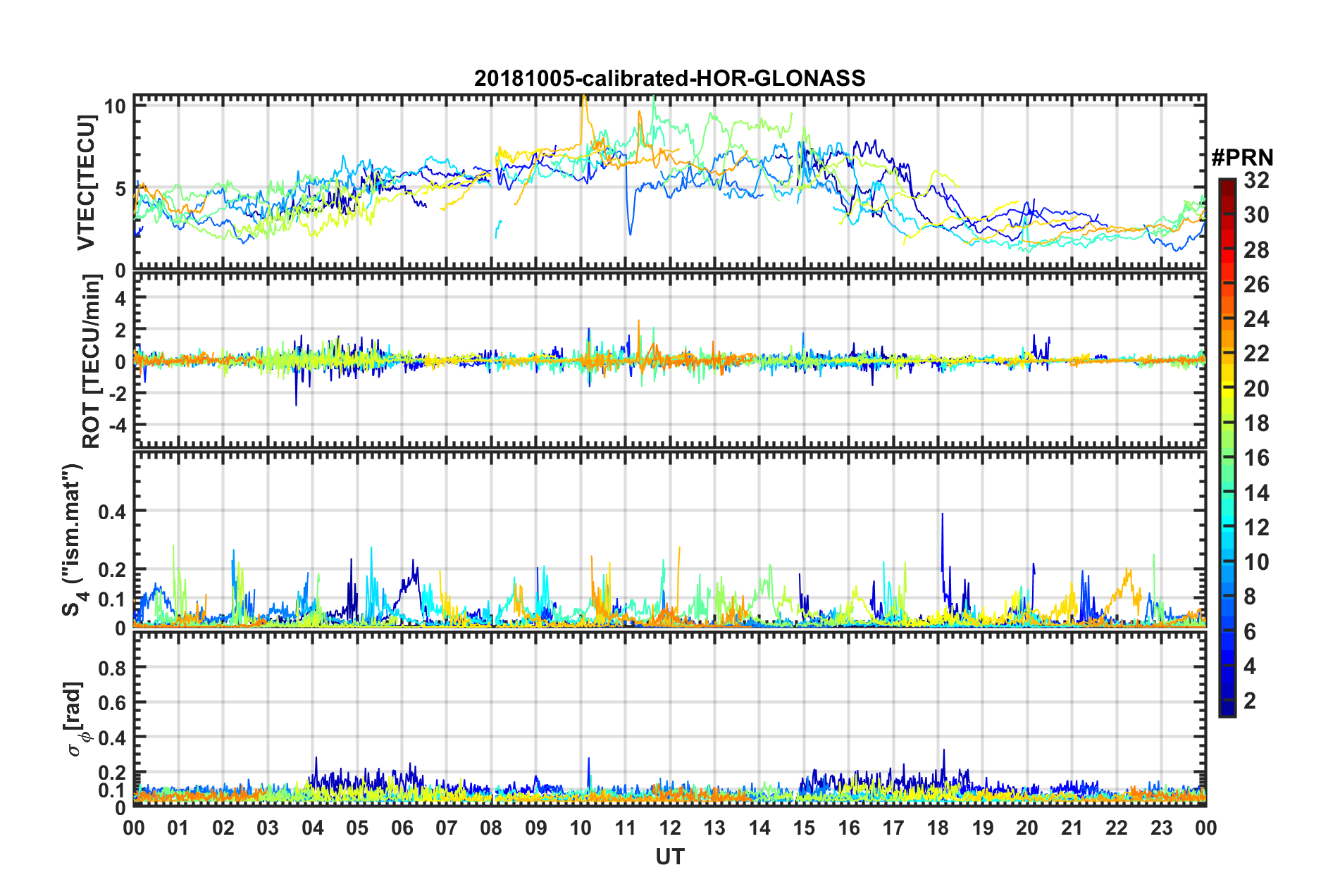Click the VTEC[TECU] y-axis label

[86, 182]
